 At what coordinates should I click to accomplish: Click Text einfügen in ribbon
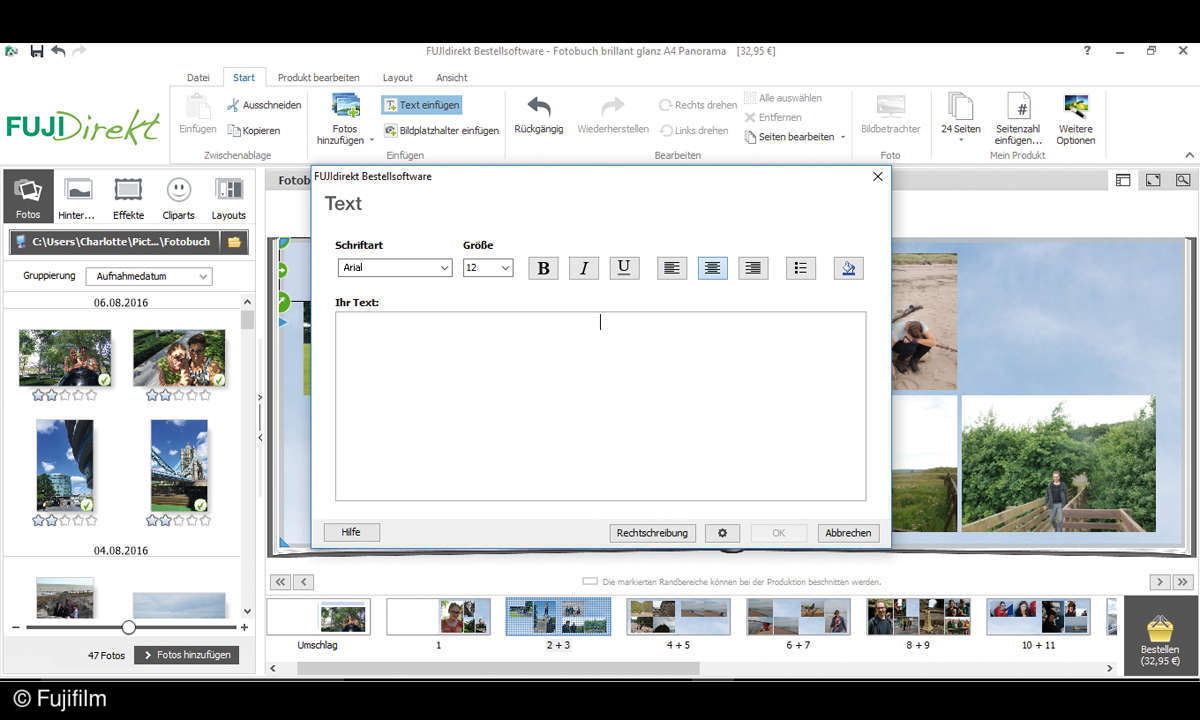[x=421, y=105]
